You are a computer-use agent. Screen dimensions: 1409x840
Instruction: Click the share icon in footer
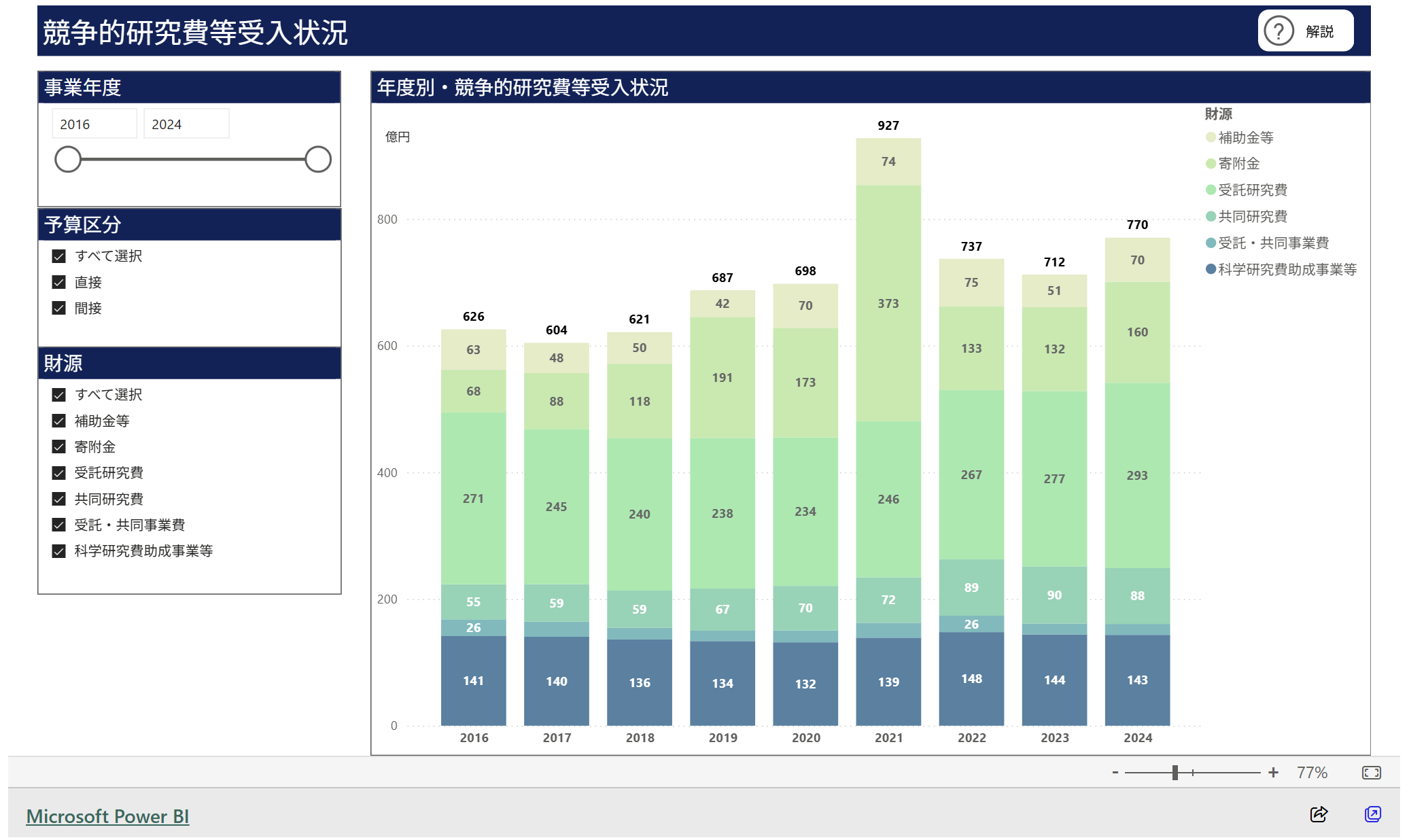(x=1318, y=813)
